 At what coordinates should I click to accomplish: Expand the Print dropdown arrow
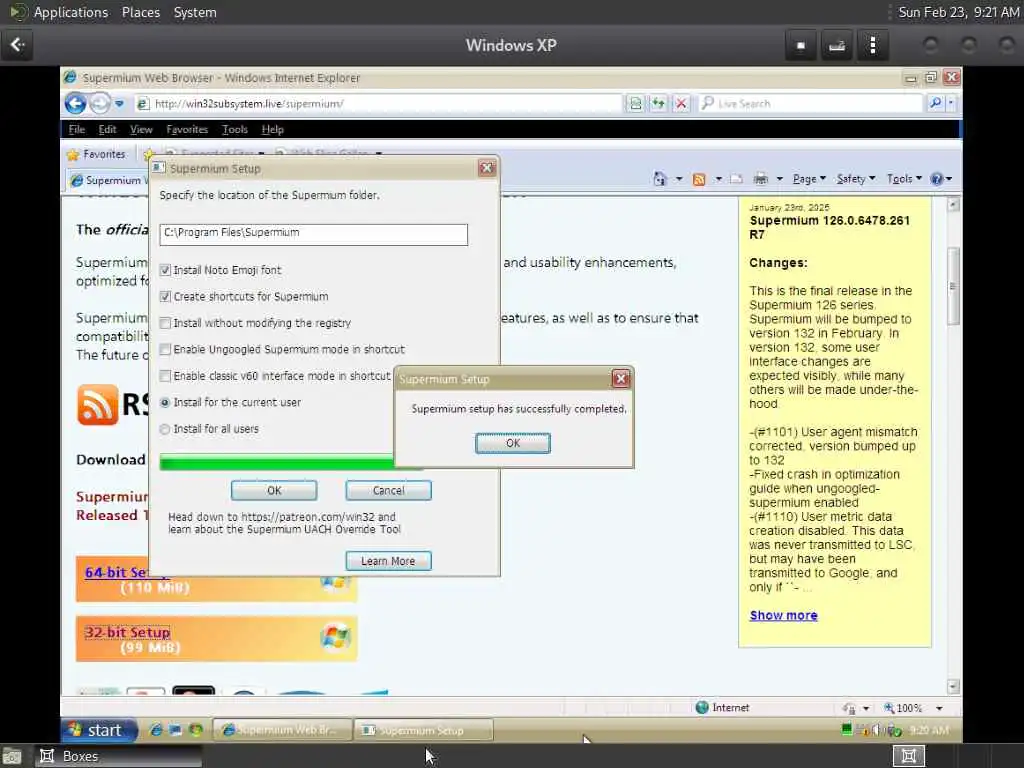779,179
